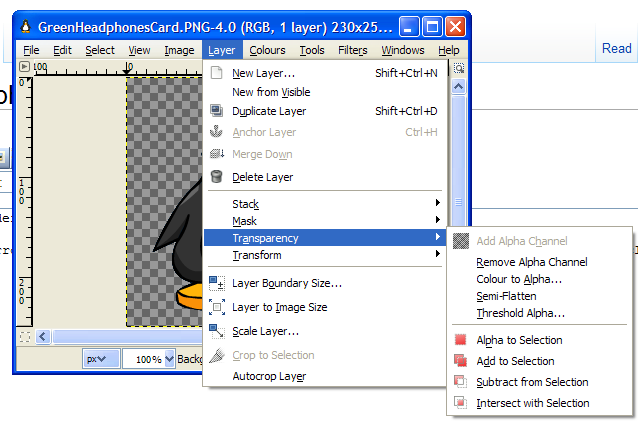This screenshot has width=638, height=428.
Task: Click the Crop to Selection knife icon
Action: 217,355
